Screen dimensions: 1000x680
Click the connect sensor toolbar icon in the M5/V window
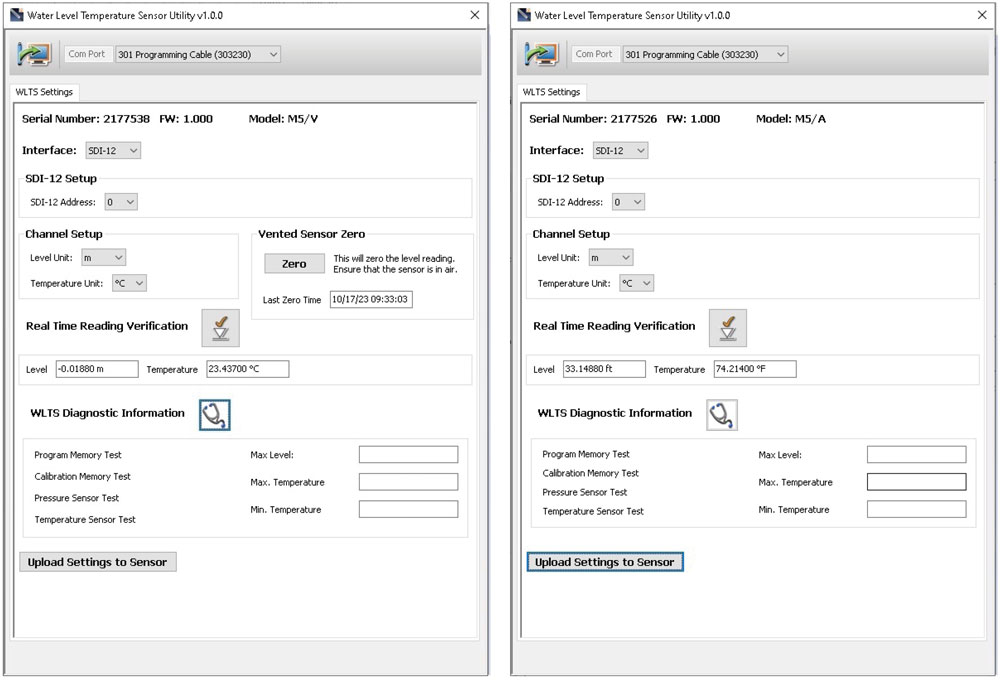tap(33, 54)
